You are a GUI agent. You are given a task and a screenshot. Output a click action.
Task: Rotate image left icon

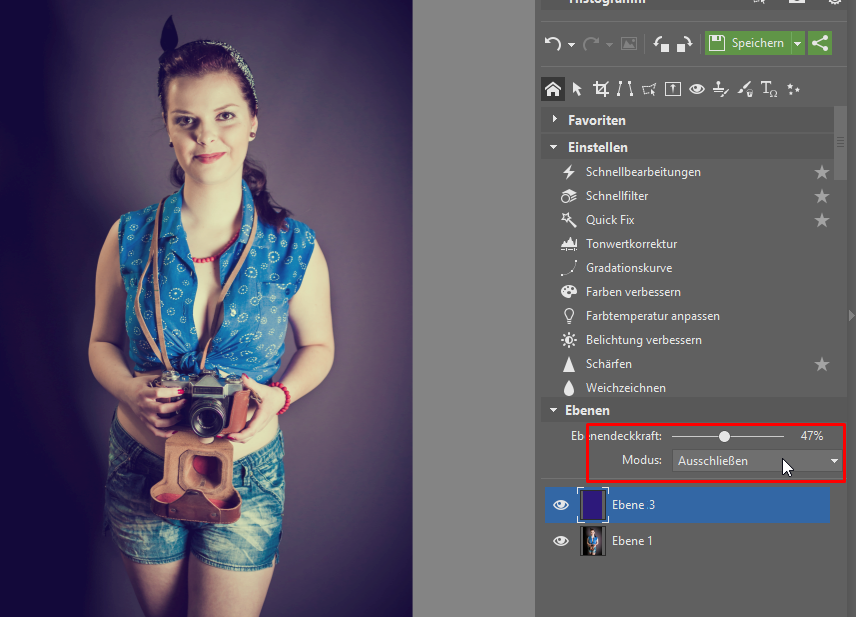(661, 43)
